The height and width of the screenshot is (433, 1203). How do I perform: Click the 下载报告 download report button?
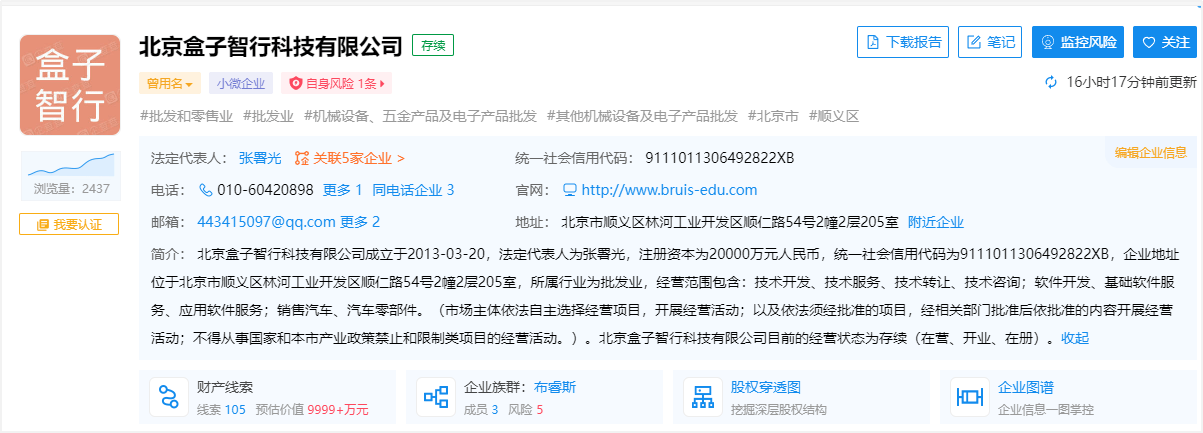903,42
